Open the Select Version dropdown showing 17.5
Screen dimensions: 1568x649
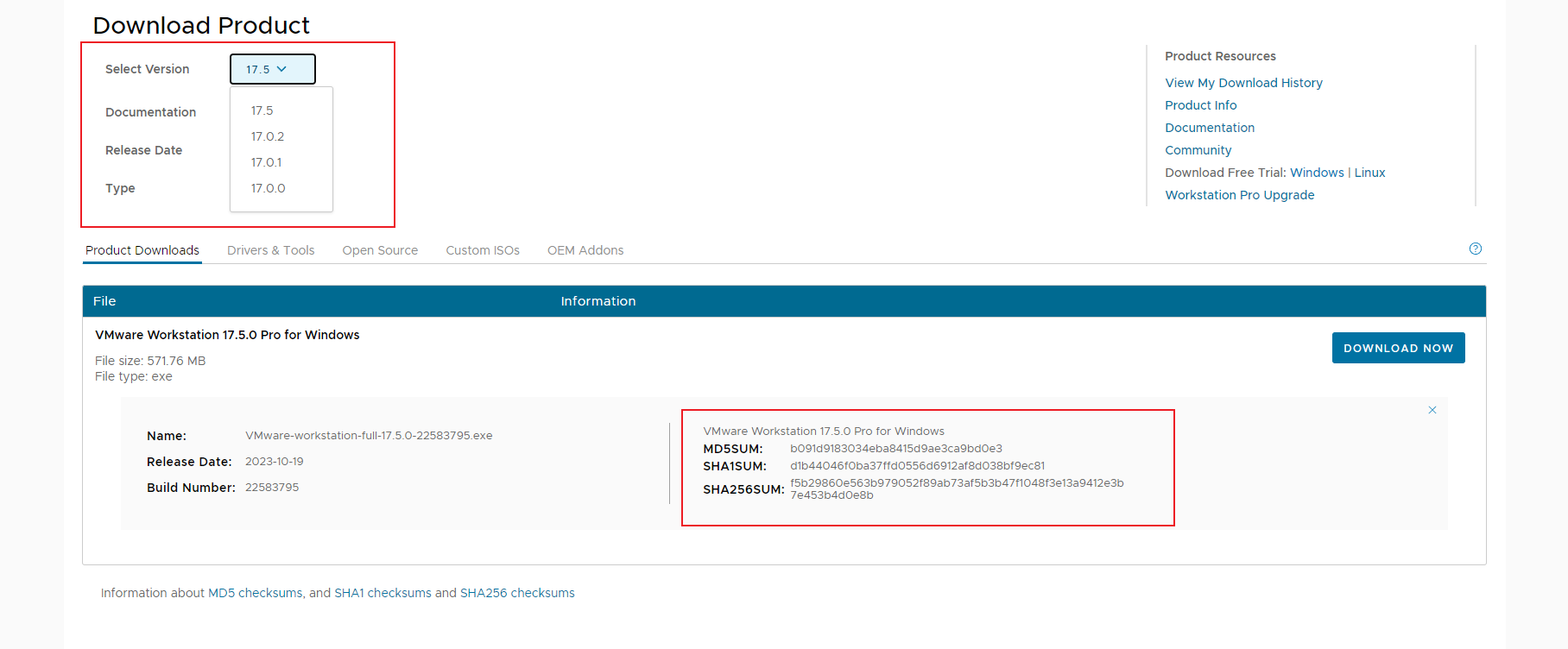point(273,69)
